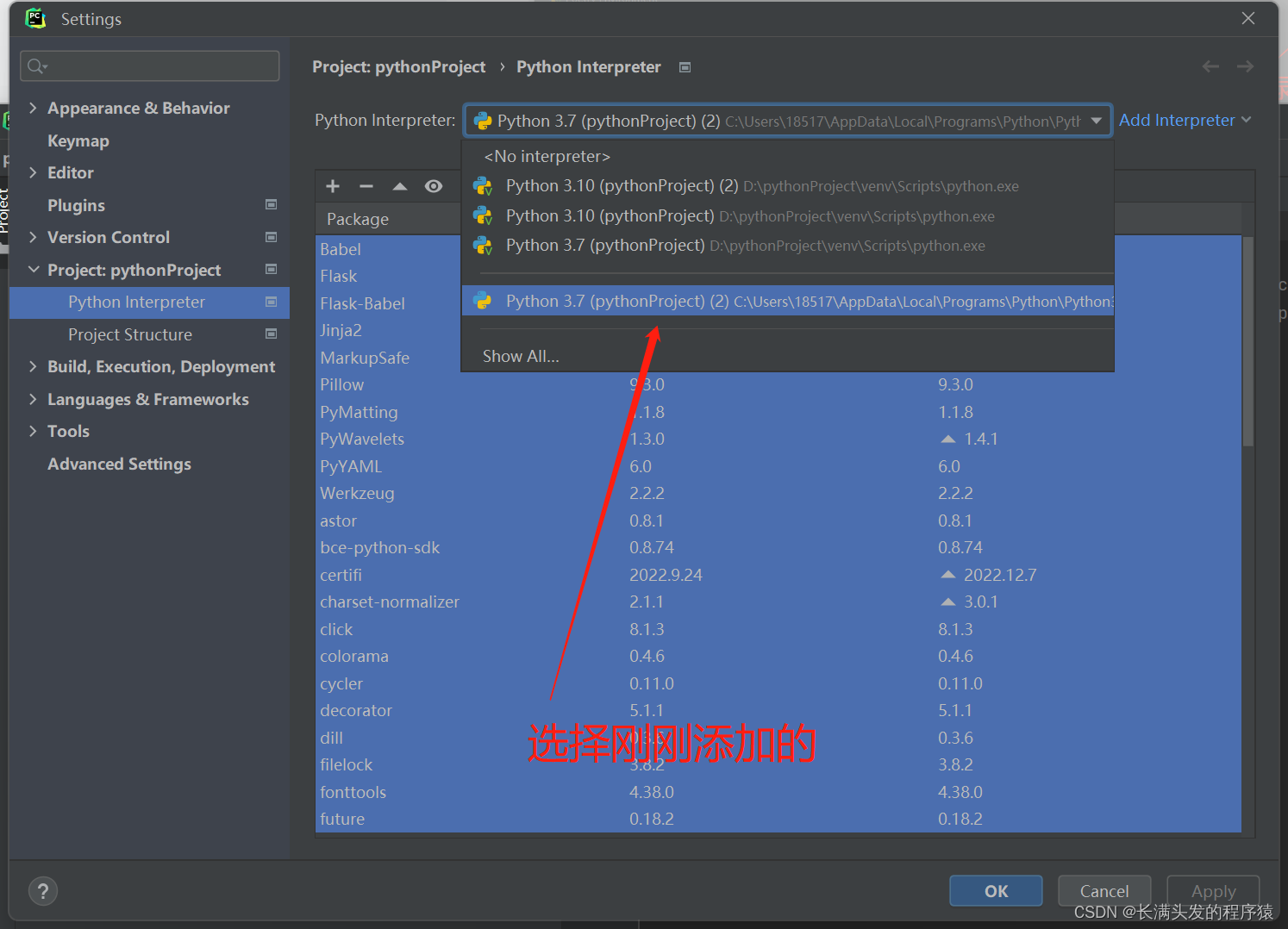Select the bce-python-sdk package row
Screen dimensions: 1288x929
(x=778, y=547)
